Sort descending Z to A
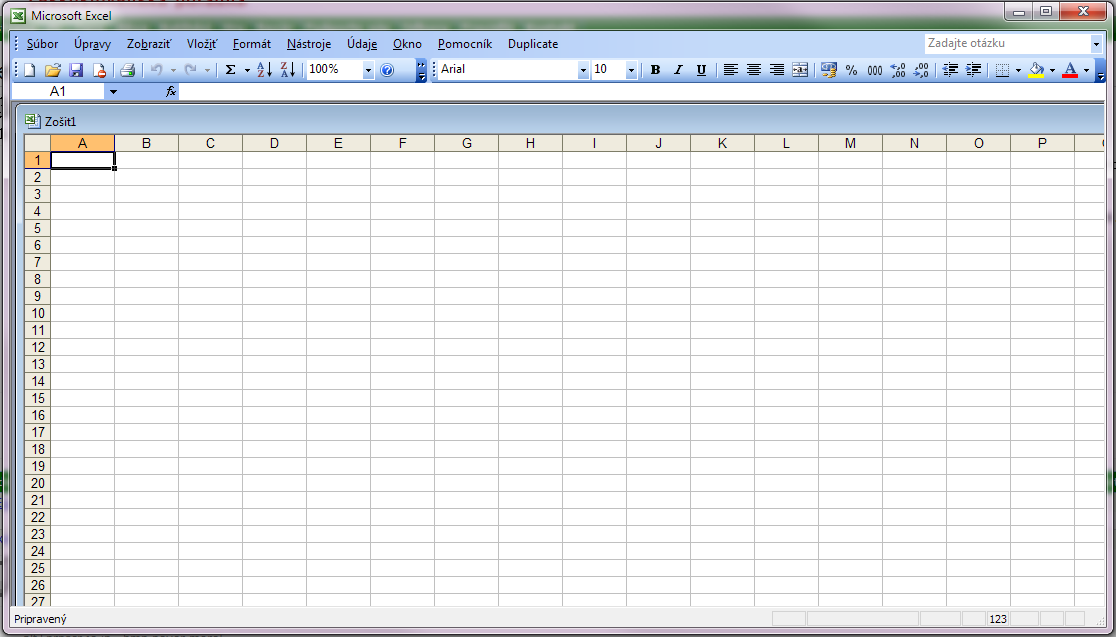The height and width of the screenshot is (637, 1116). (288, 70)
